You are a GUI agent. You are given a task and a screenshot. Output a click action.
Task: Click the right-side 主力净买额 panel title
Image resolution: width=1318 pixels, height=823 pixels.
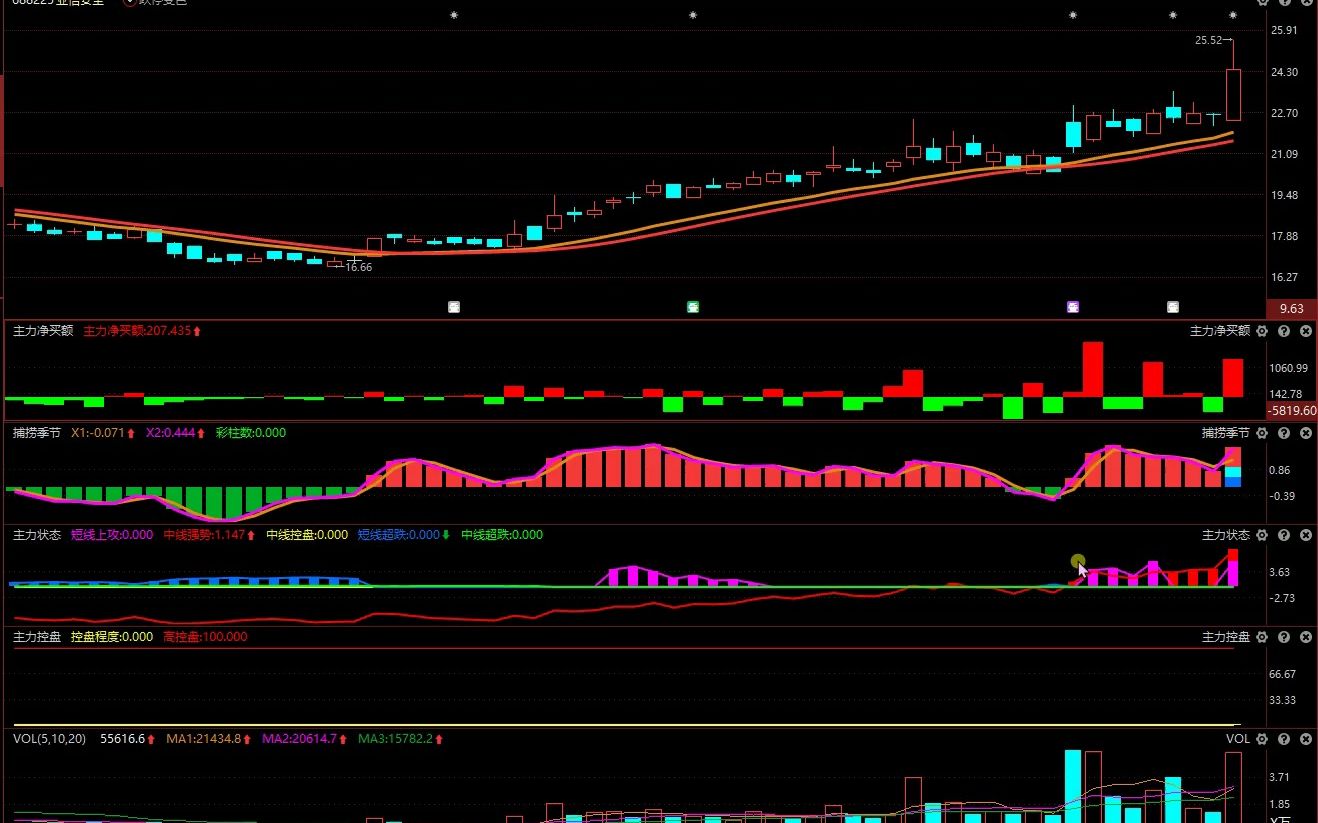click(x=1220, y=330)
